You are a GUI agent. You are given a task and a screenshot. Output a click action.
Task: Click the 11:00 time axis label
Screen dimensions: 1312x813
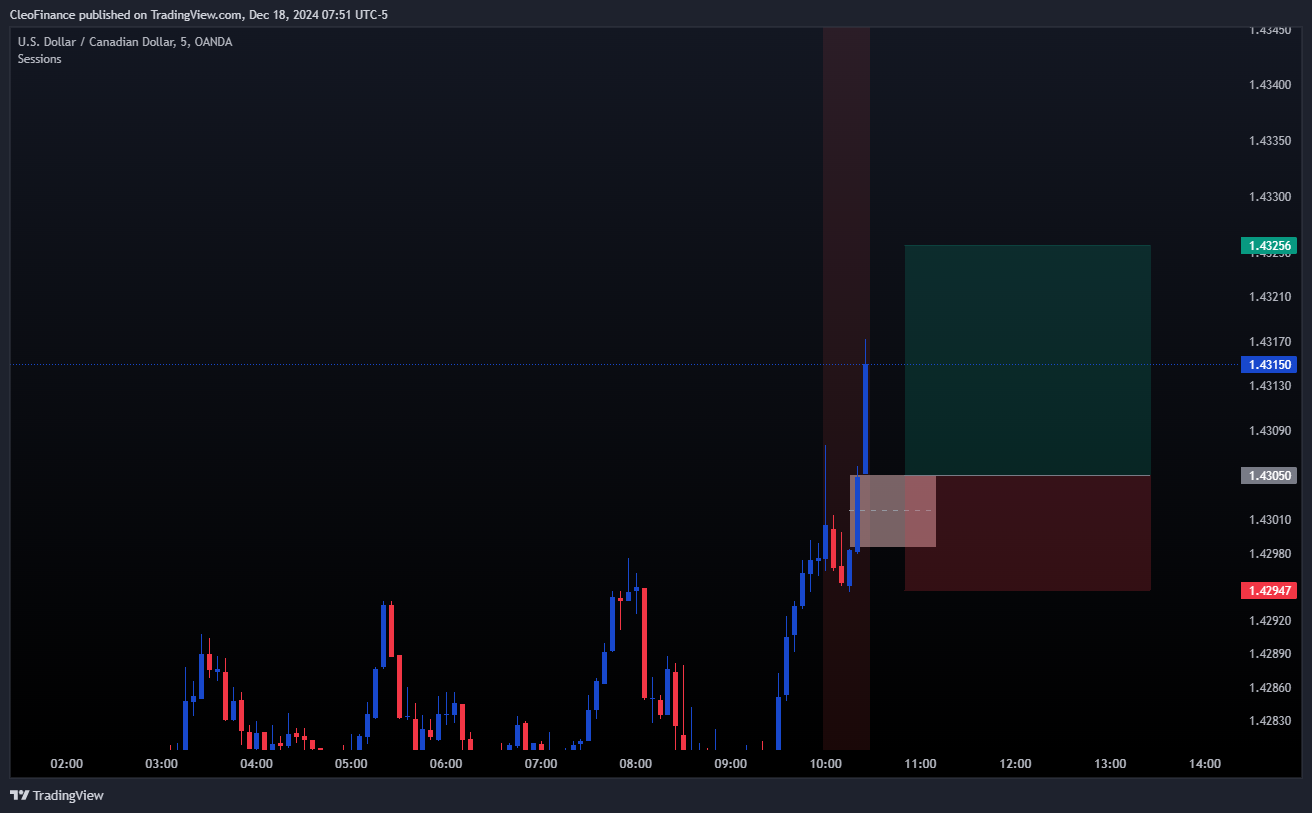[920, 764]
